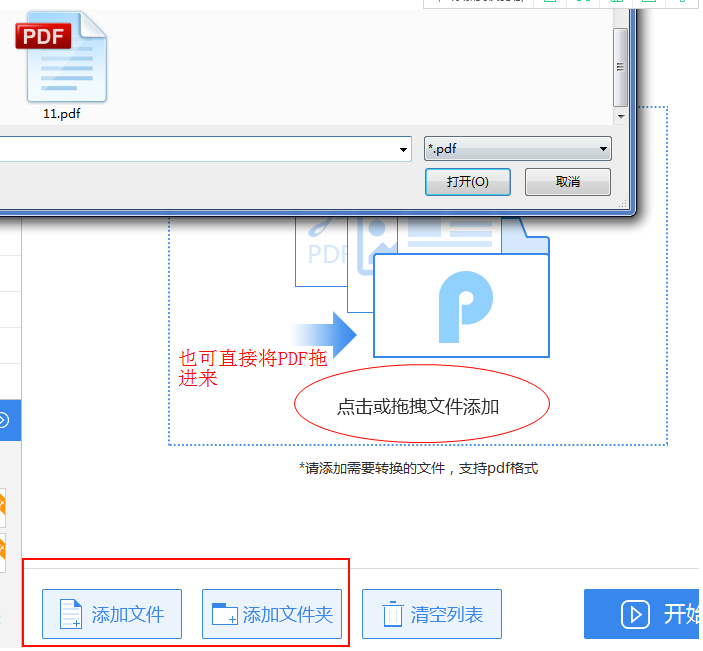
Task: Open the *.pdf file type dropdown
Action: 518,149
